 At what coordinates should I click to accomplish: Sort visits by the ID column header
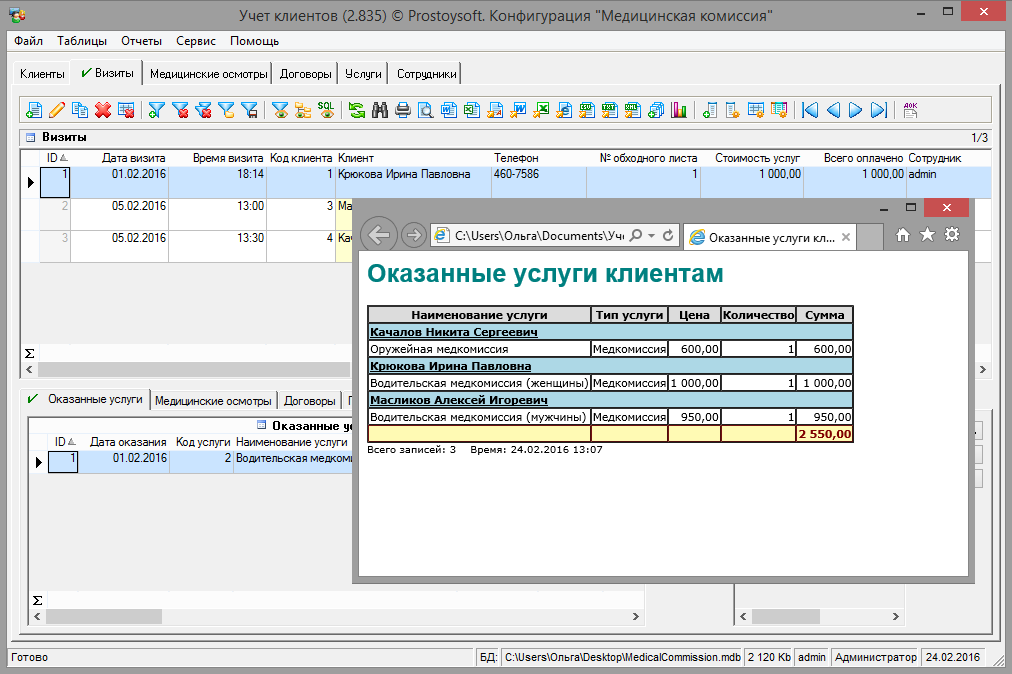(53, 158)
